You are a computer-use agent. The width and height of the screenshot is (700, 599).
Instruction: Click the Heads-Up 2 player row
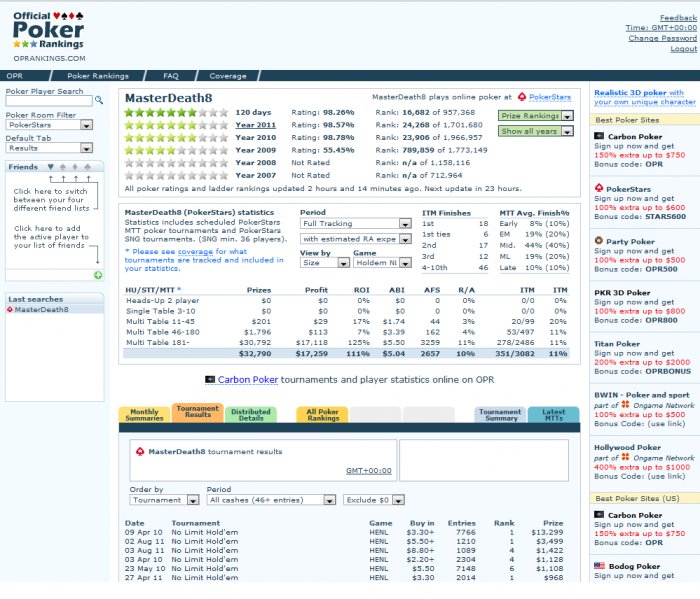(346, 301)
